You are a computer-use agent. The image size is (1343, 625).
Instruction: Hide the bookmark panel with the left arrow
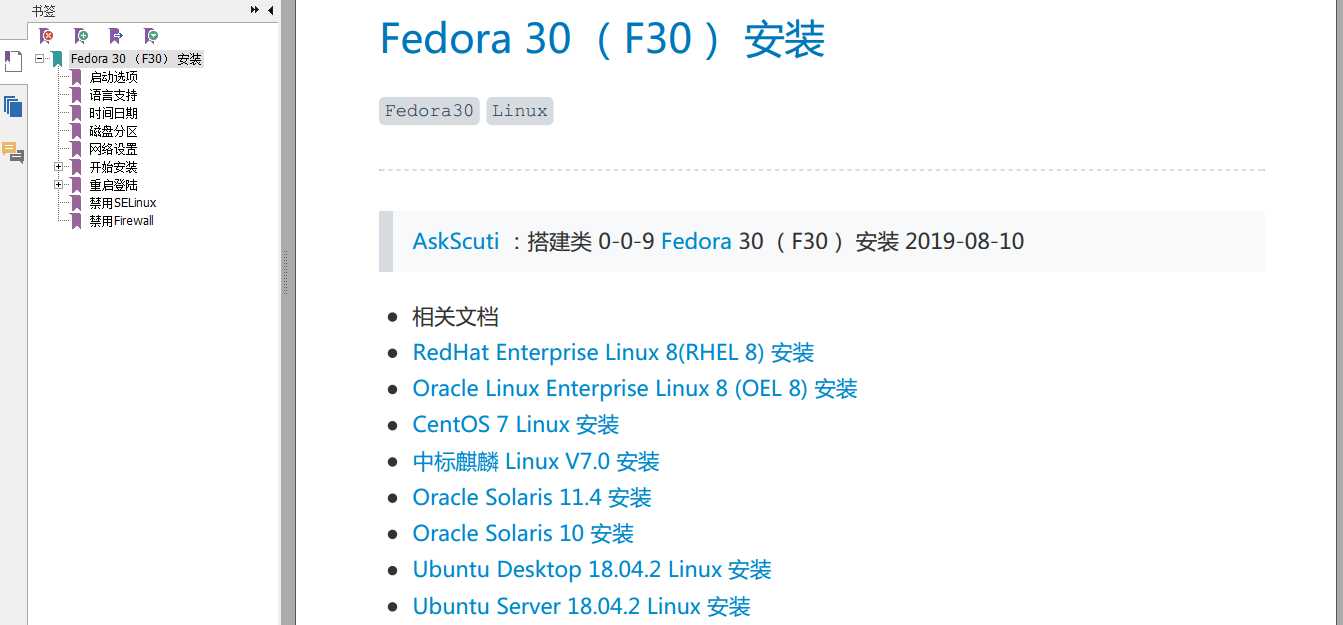(270, 10)
